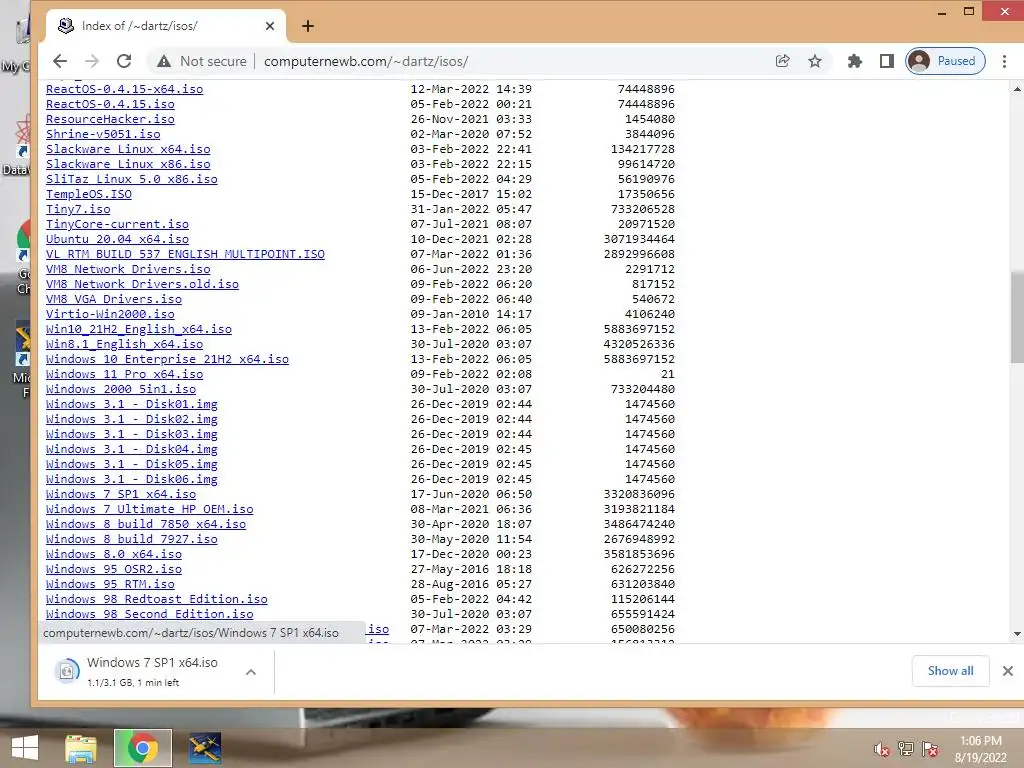Expand the download options chevron for Windows 7 SP1
1024x768 pixels.
click(251, 672)
